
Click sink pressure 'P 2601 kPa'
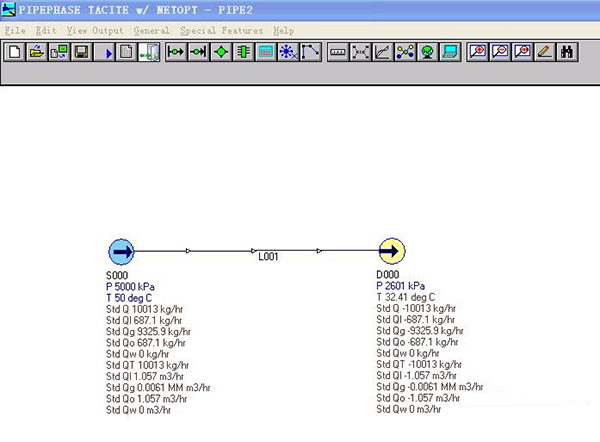point(401,286)
